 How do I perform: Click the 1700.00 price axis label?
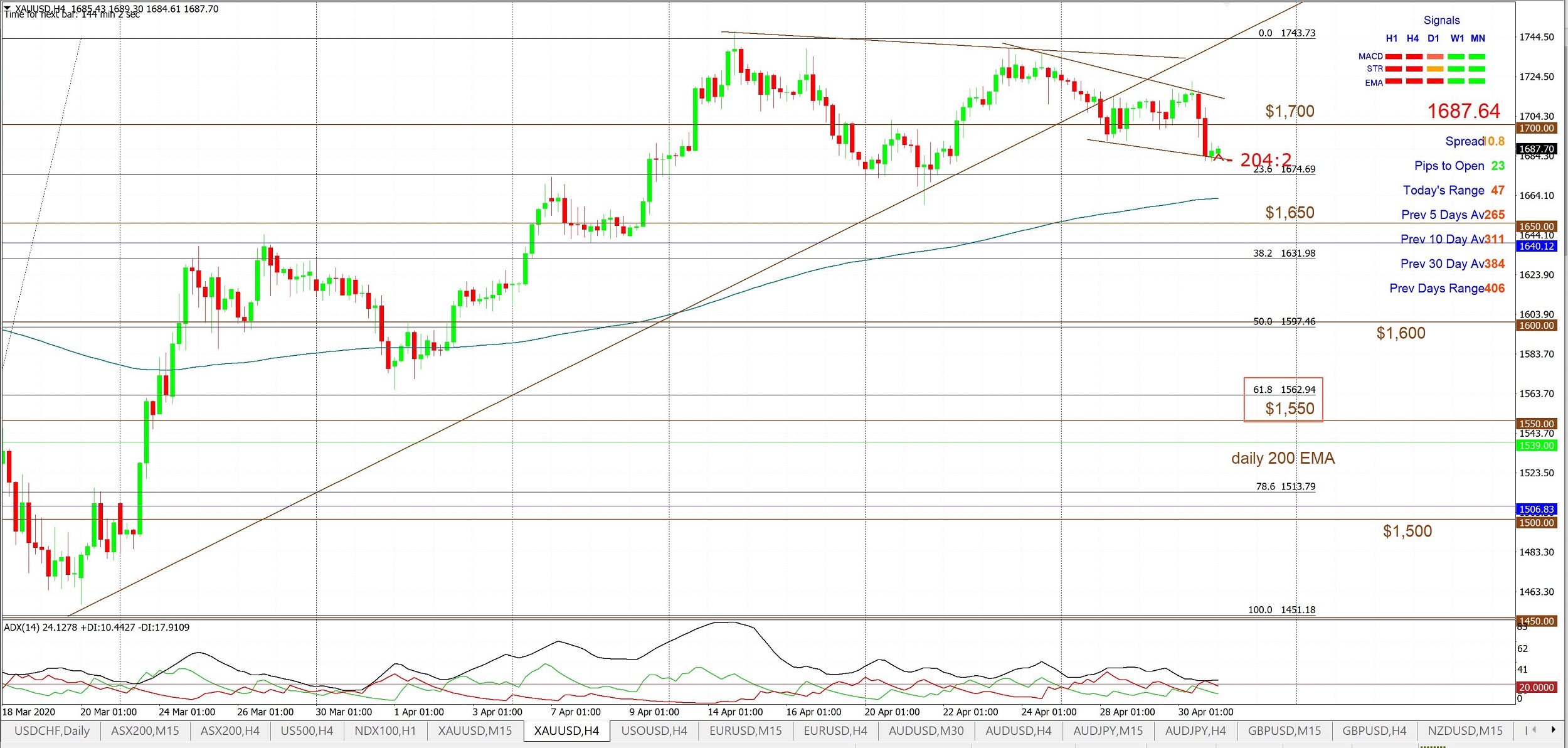tap(1536, 128)
